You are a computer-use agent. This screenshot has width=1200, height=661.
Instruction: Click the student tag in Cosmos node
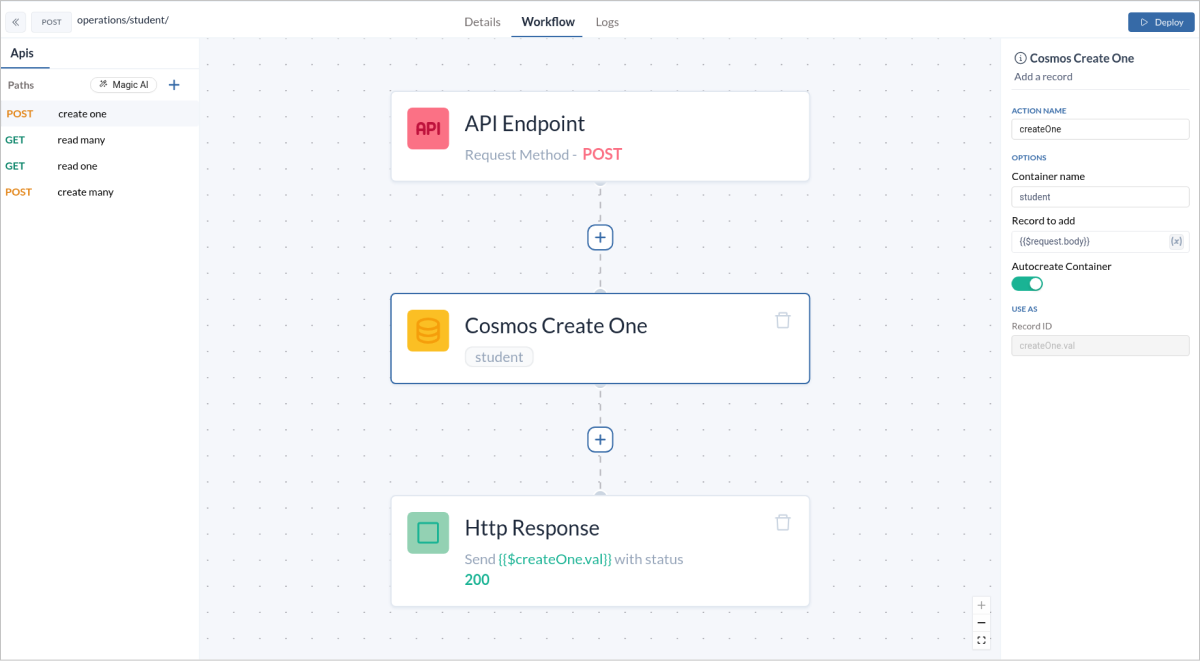pyautogui.click(x=499, y=357)
